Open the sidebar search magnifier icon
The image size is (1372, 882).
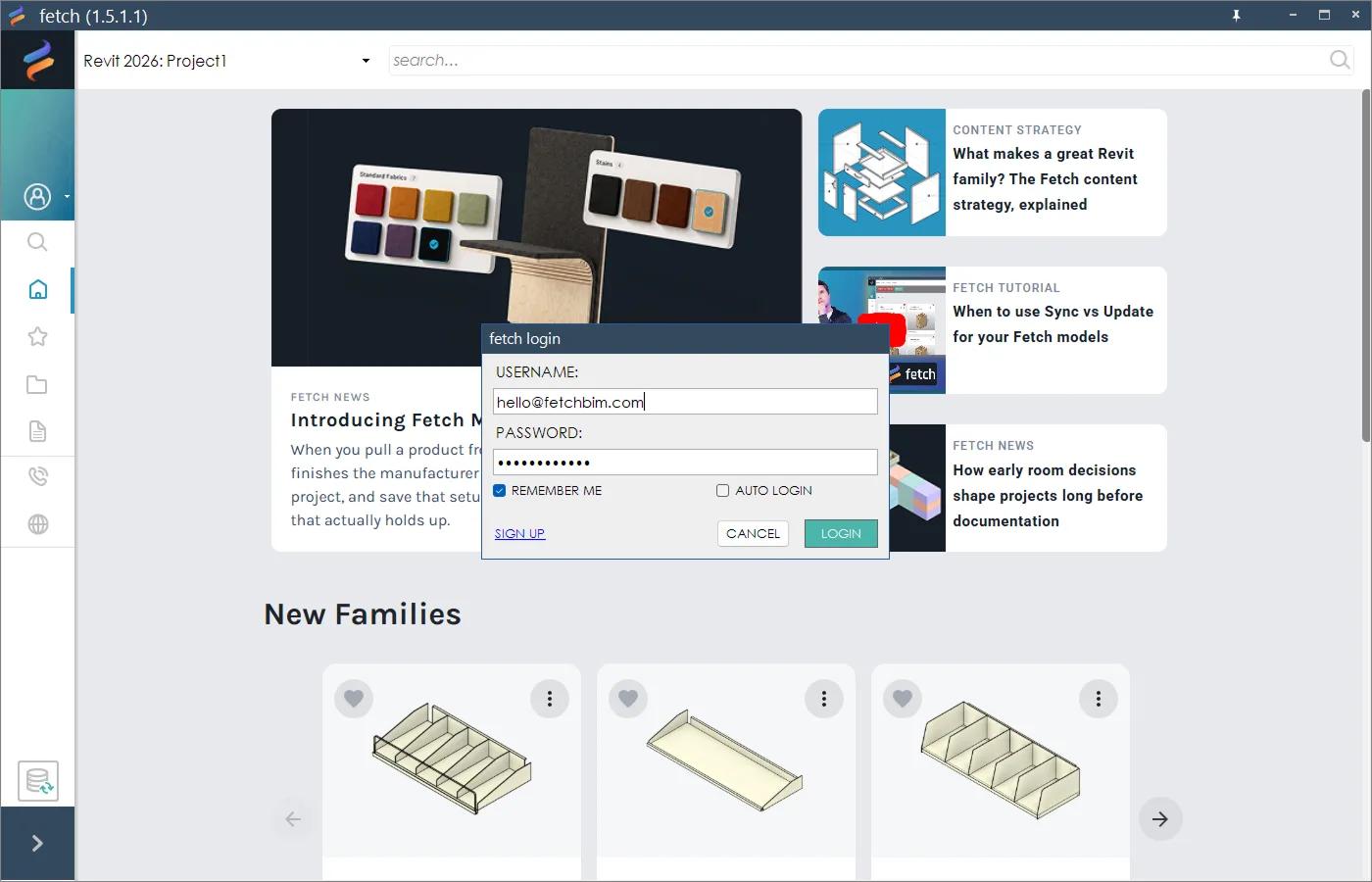(x=37, y=242)
